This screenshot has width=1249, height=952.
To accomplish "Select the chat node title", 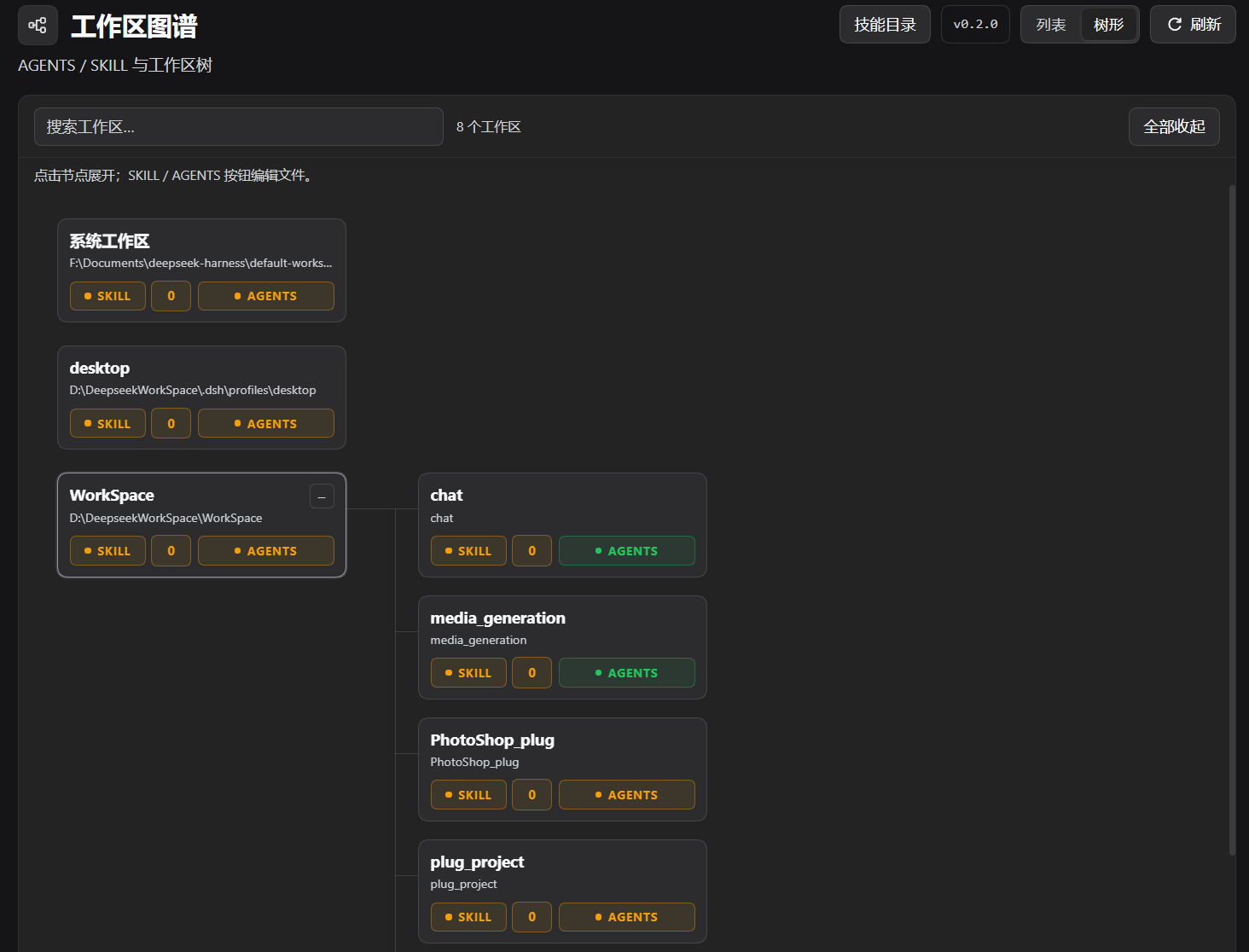I will point(446,496).
